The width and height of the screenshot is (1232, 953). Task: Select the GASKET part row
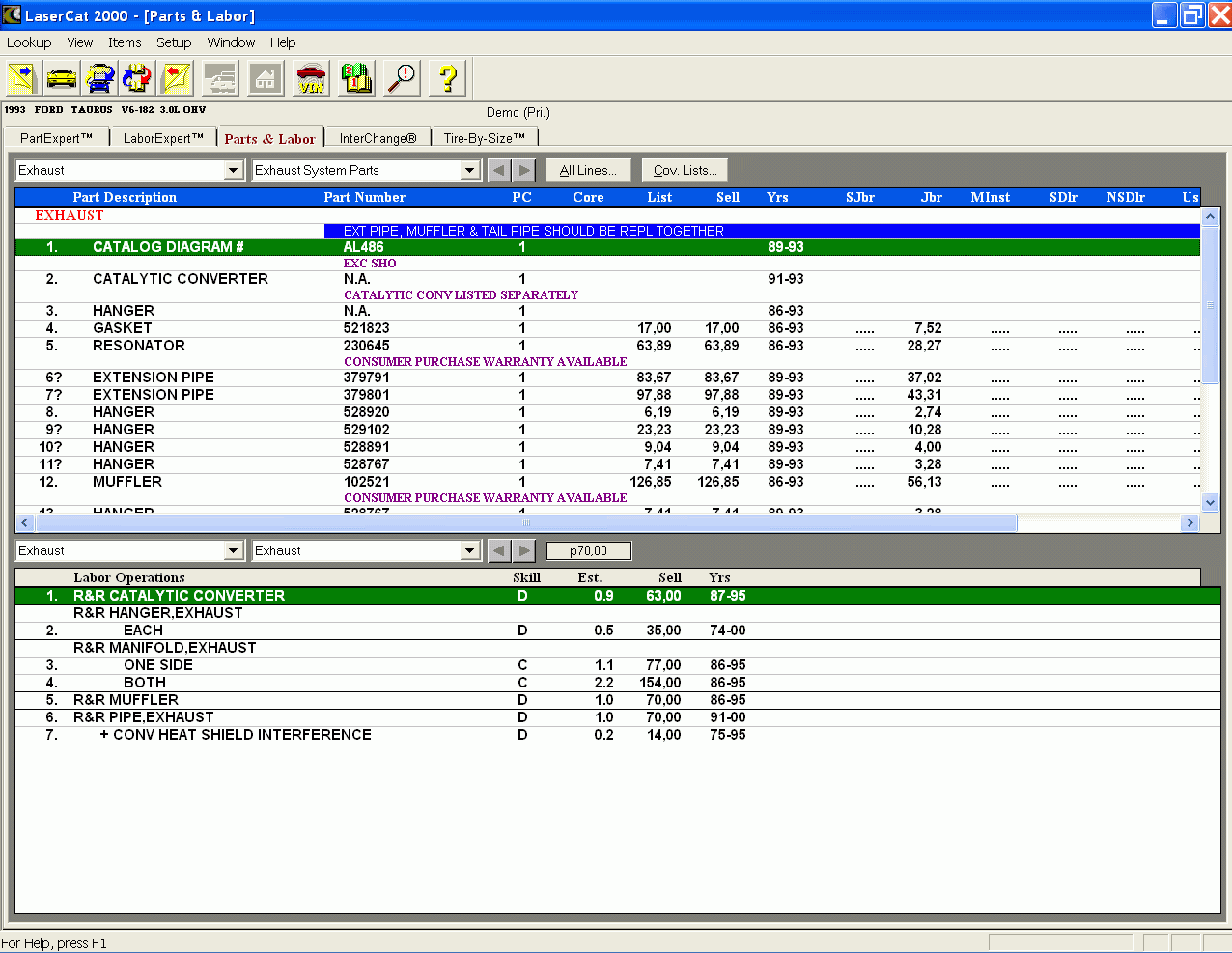(607, 328)
